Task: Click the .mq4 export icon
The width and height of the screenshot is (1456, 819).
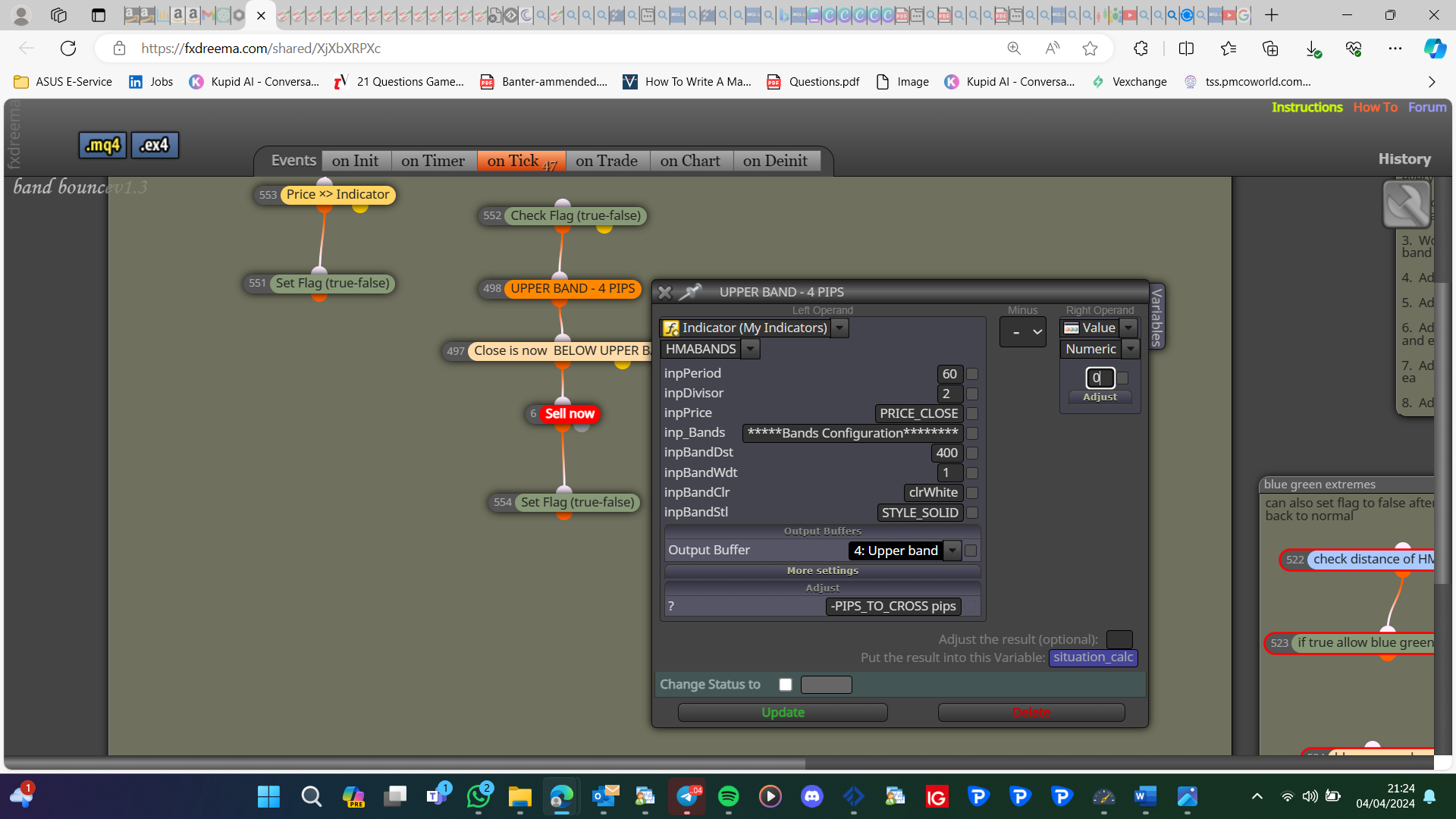Action: (102, 145)
